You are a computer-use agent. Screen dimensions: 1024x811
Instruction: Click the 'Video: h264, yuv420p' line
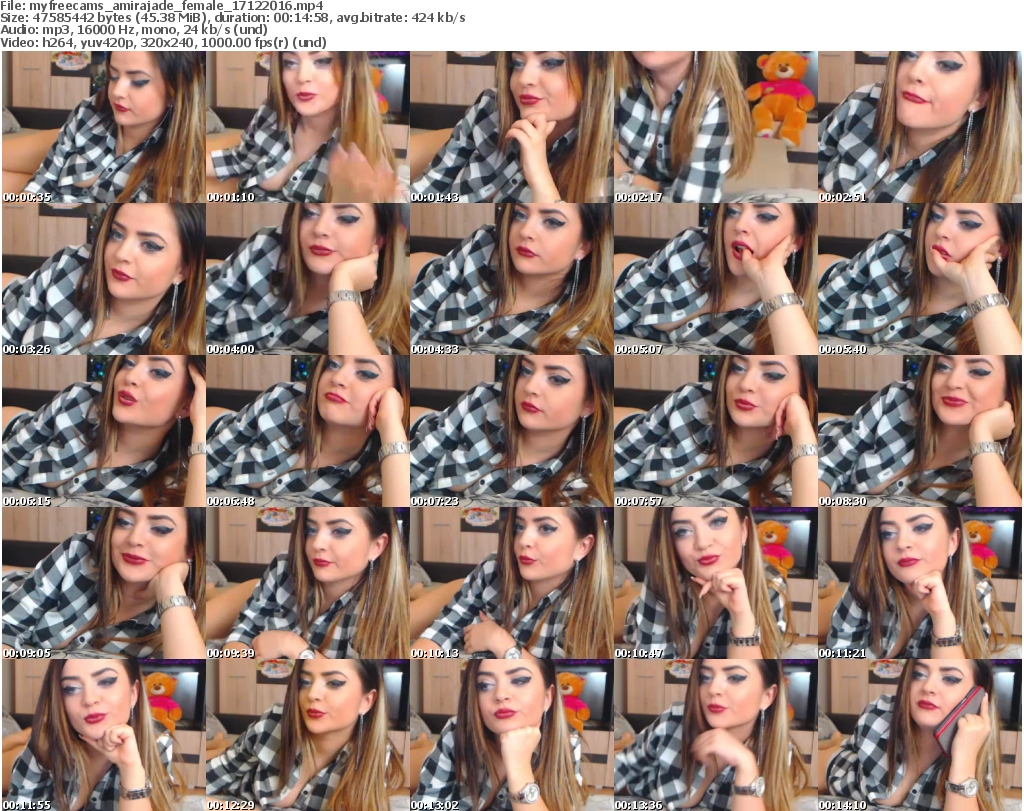point(163,42)
